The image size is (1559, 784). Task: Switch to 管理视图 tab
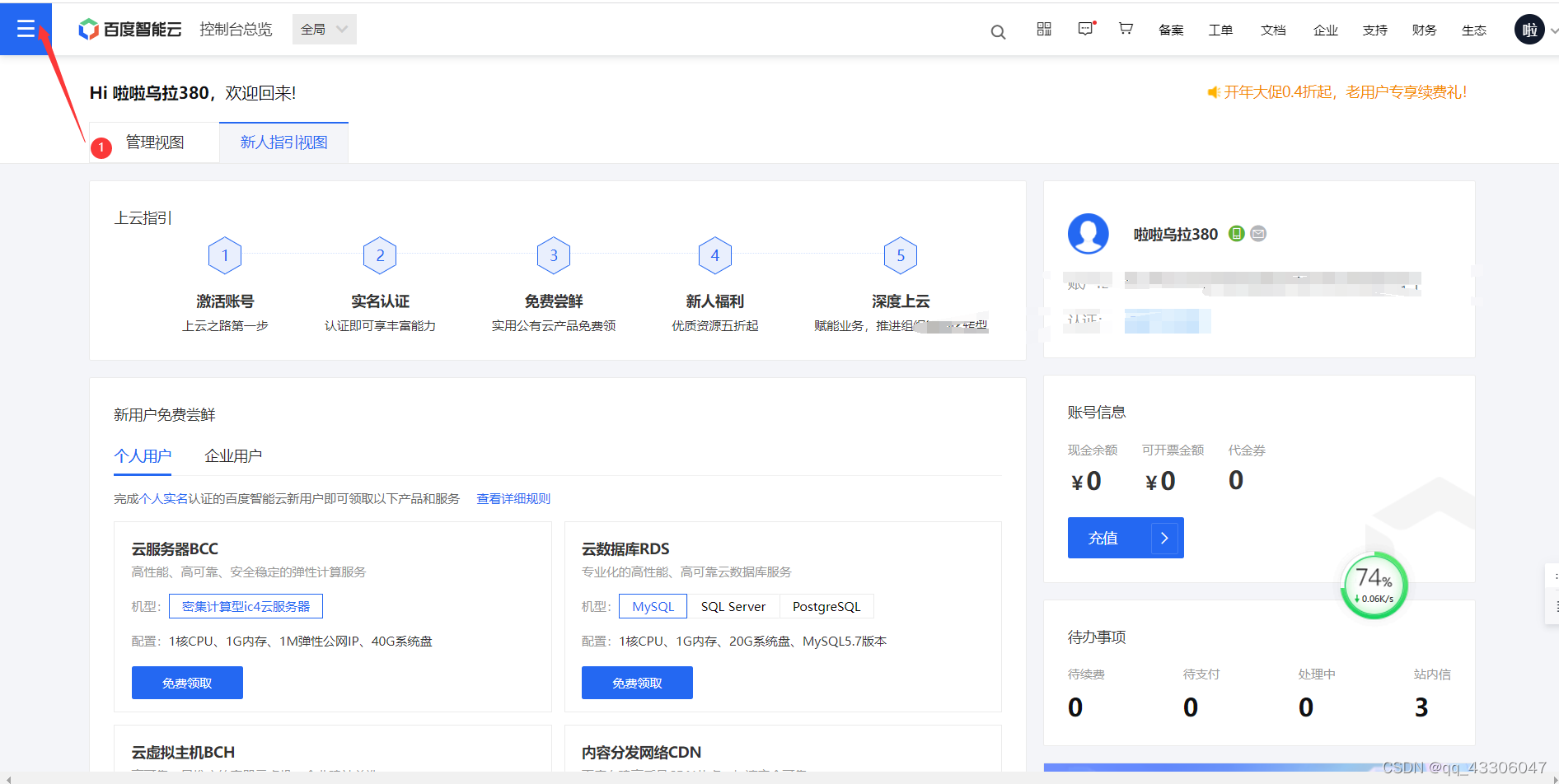155,142
